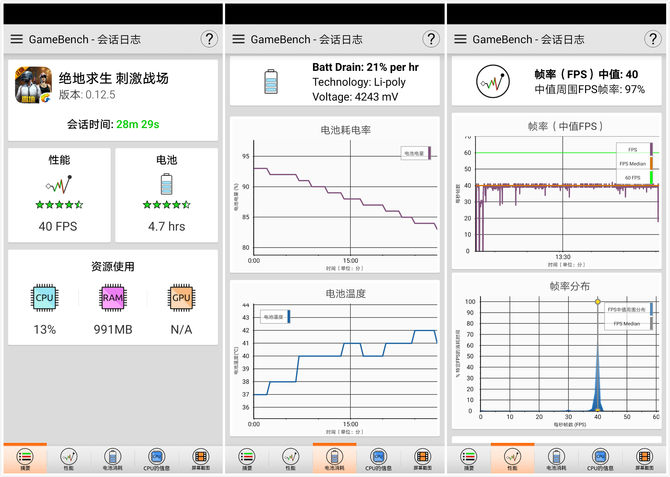Click circular FPS graph icon in header card

(x=493, y=81)
